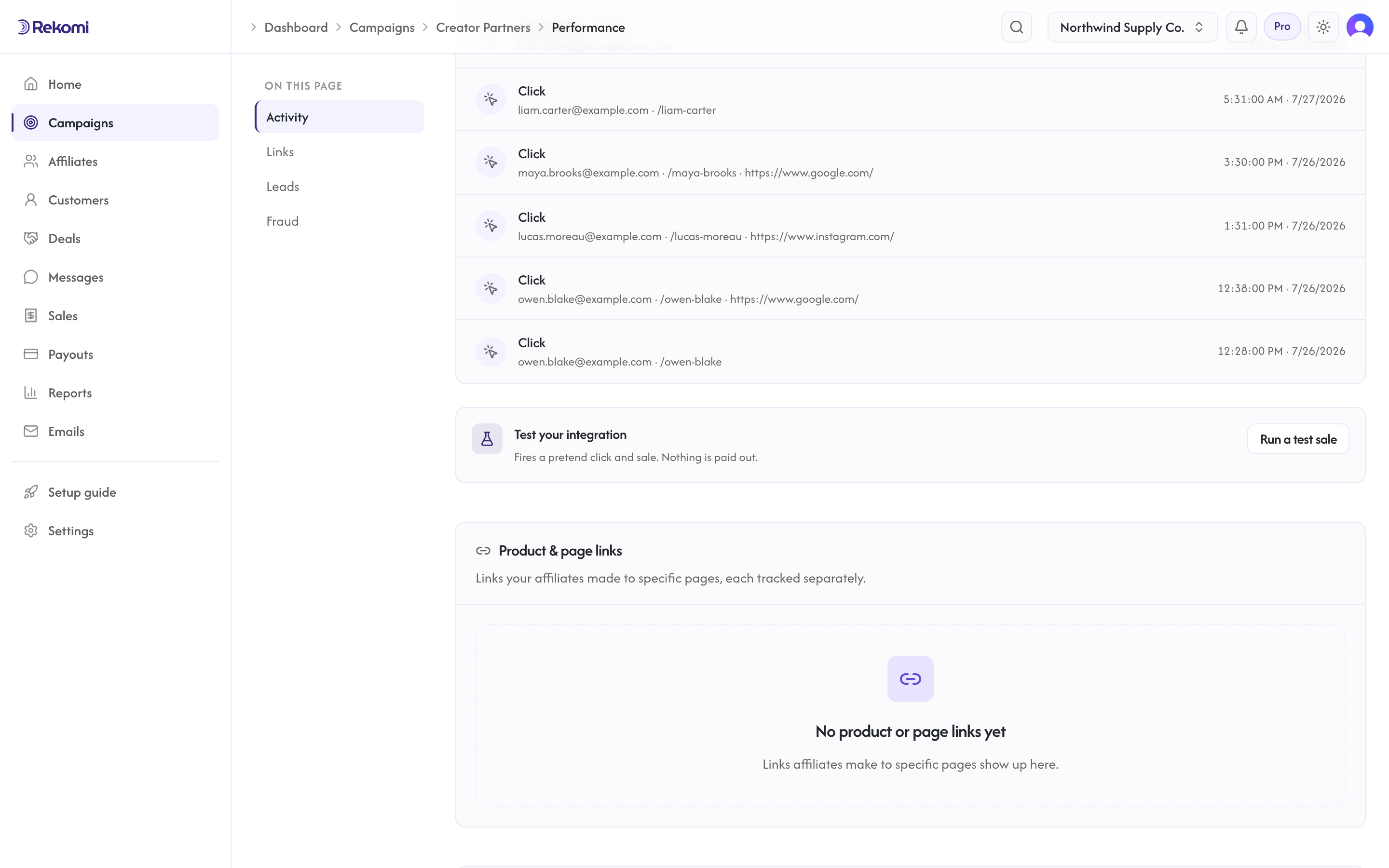Viewport: 1389px width, 868px height.
Task: Open Home in the sidebar
Action: [115, 84]
